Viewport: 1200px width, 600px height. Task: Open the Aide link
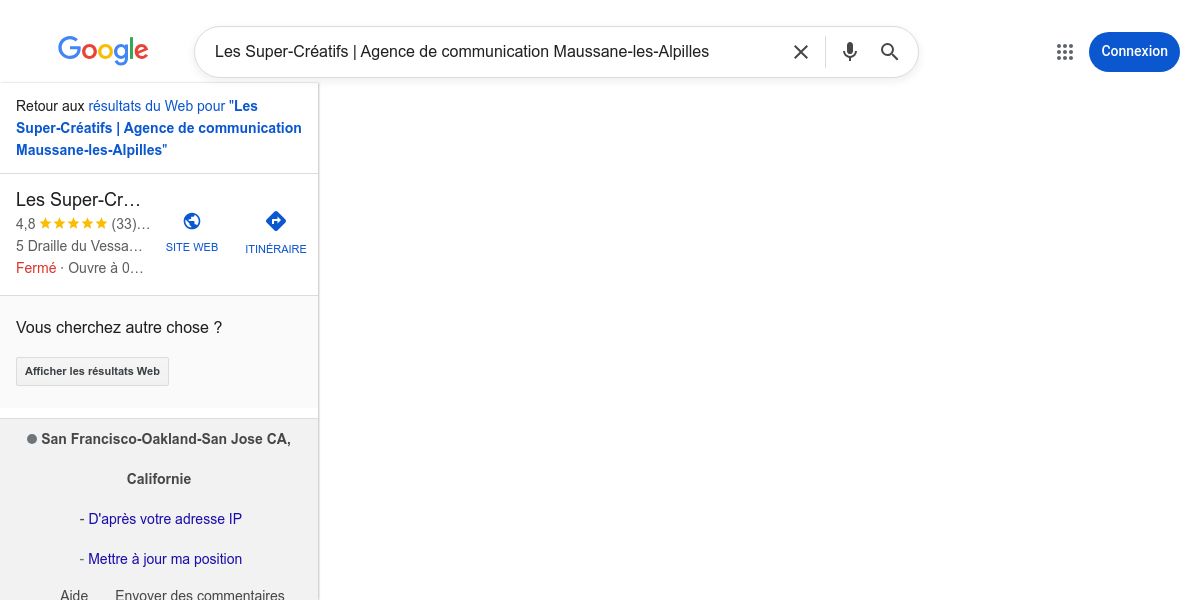[x=74, y=595]
